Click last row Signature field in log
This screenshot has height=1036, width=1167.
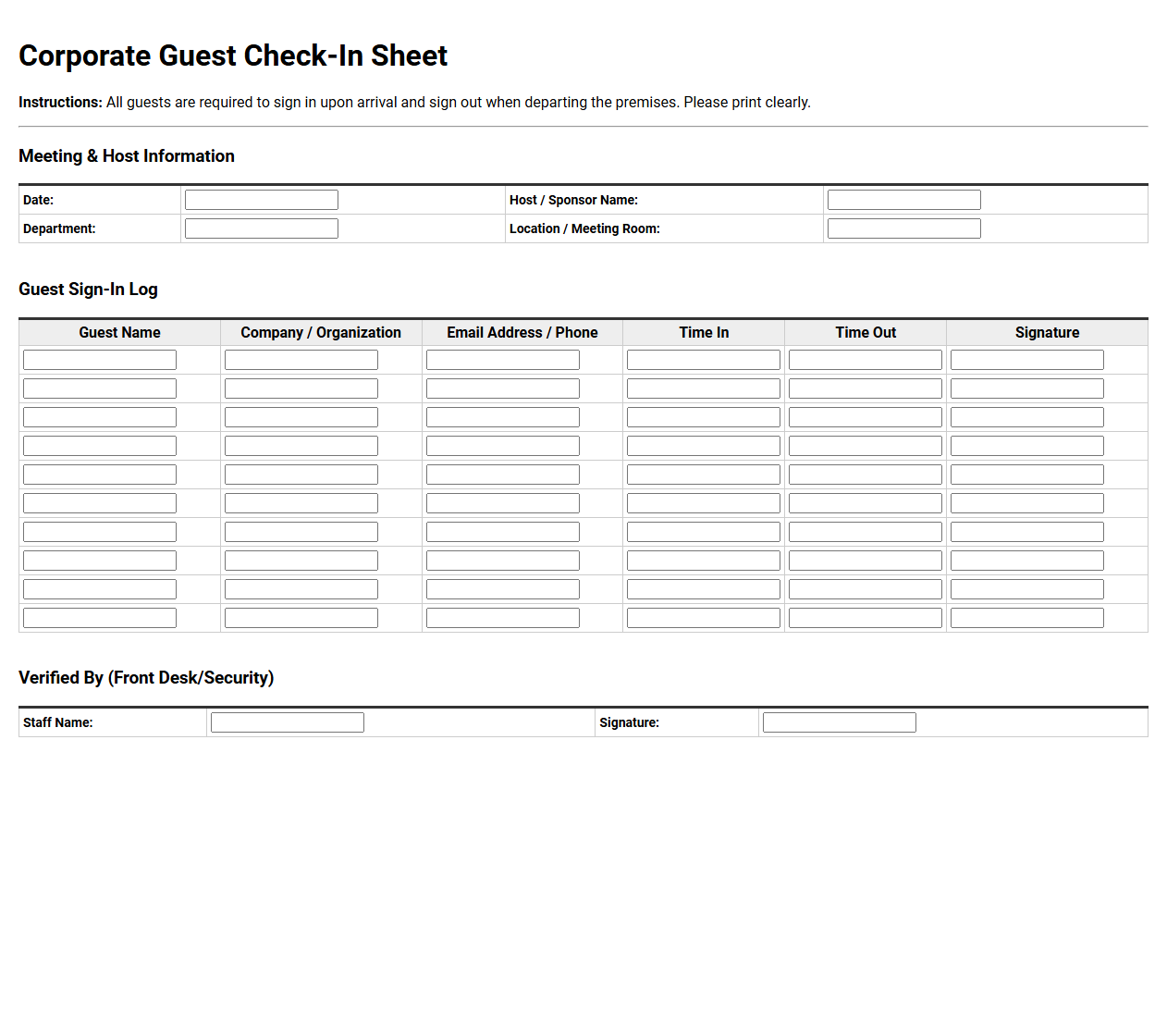1027,618
